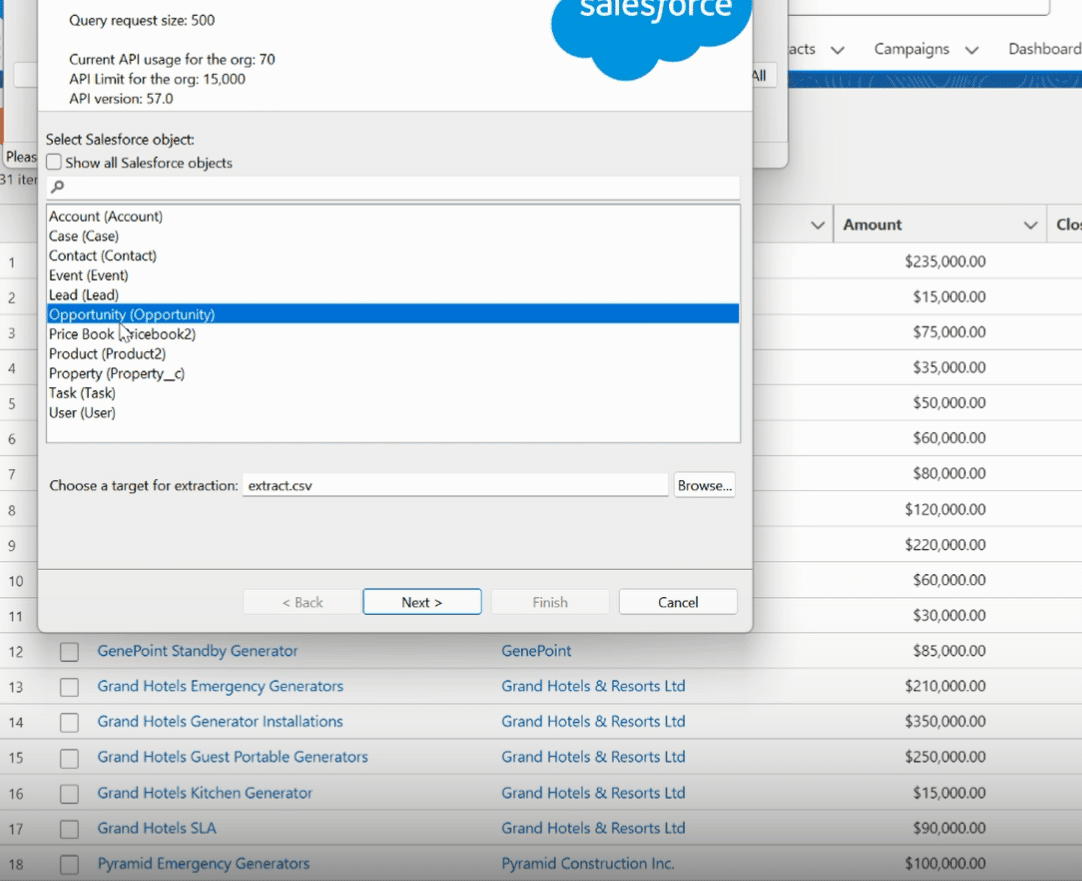Open the Dashboards navigation tab
Viewport: 1082px width, 881px height.
click(x=1045, y=49)
